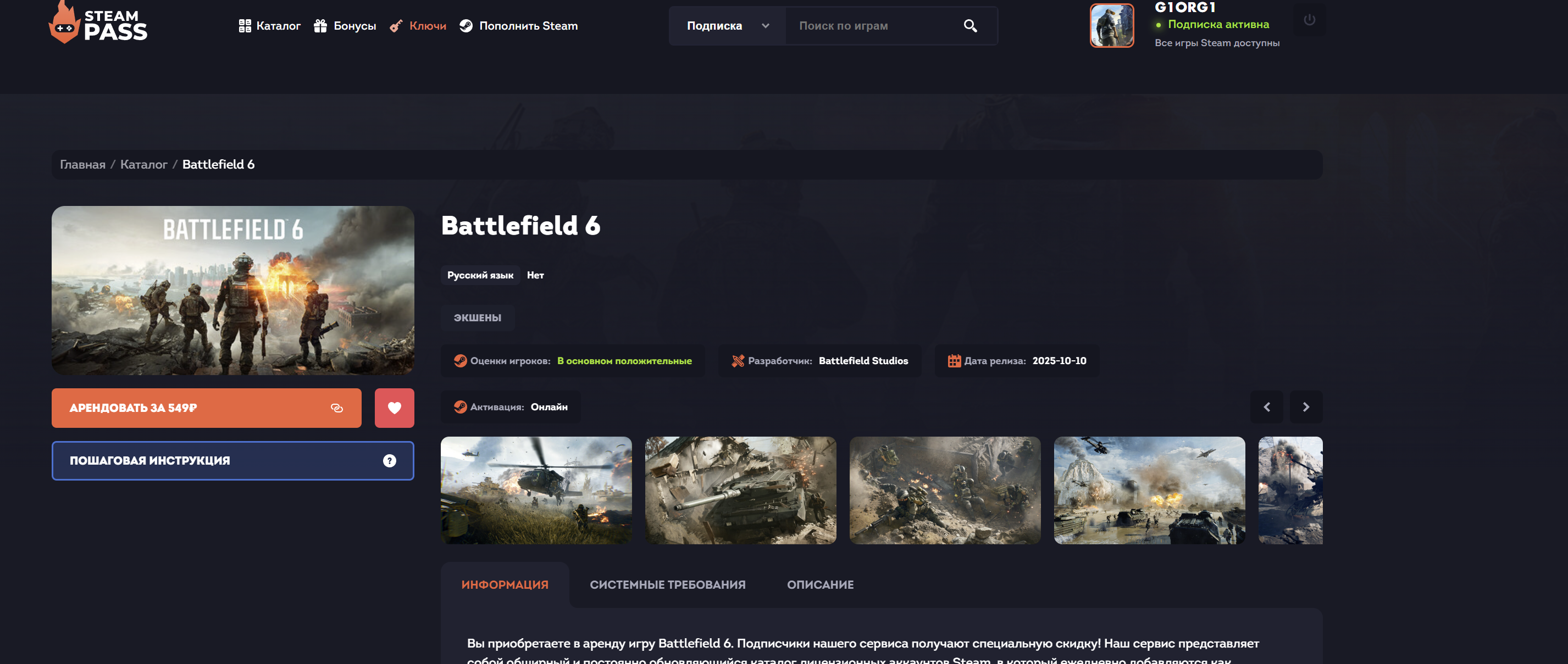Screen dimensions: 1568x664
Task: Open the helicopter screenshot thumbnail
Action: click(x=536, y=490)
